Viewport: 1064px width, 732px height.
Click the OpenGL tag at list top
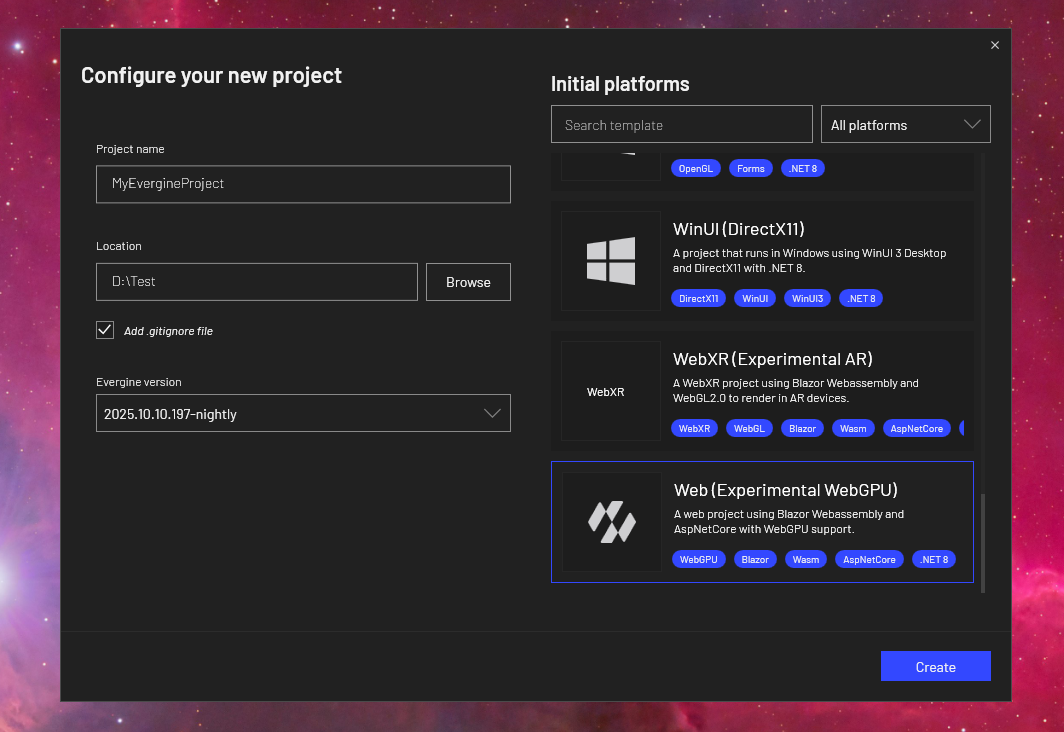(696, 168)
